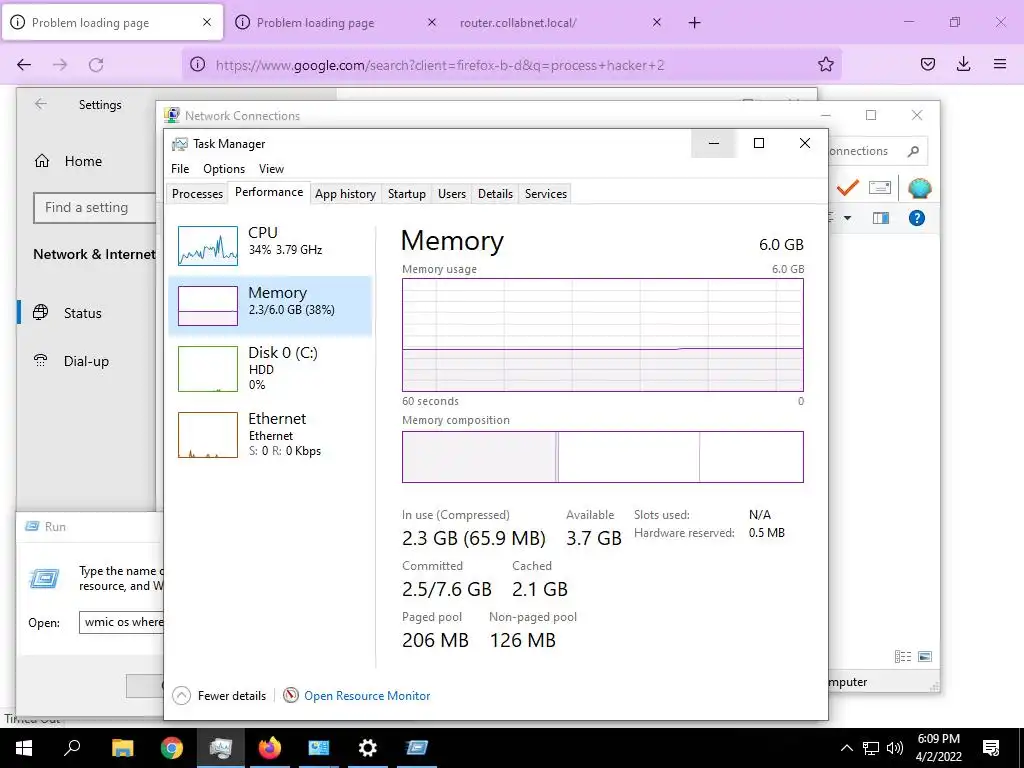This screenshot has height=768, width=1024.
Task: Open File Explorer from taskbar
Action: (x=123, y=748)
